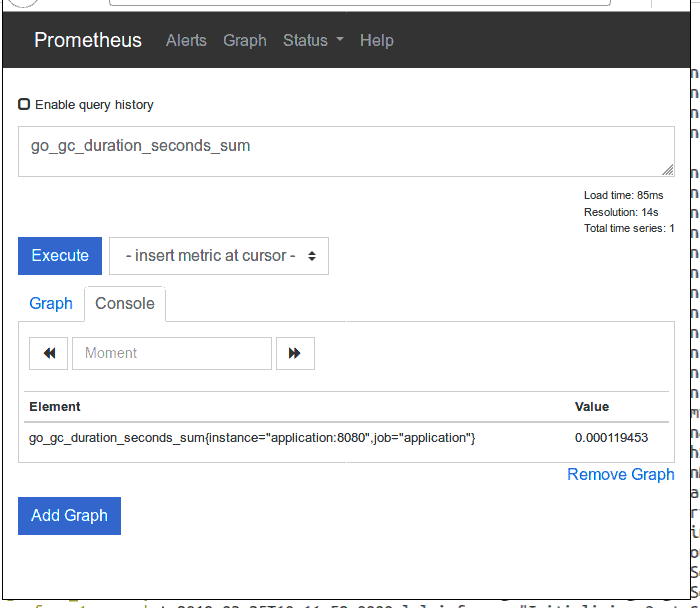Switch to the Graph tab
700x608 pixels.
click(x=51, y=303)
